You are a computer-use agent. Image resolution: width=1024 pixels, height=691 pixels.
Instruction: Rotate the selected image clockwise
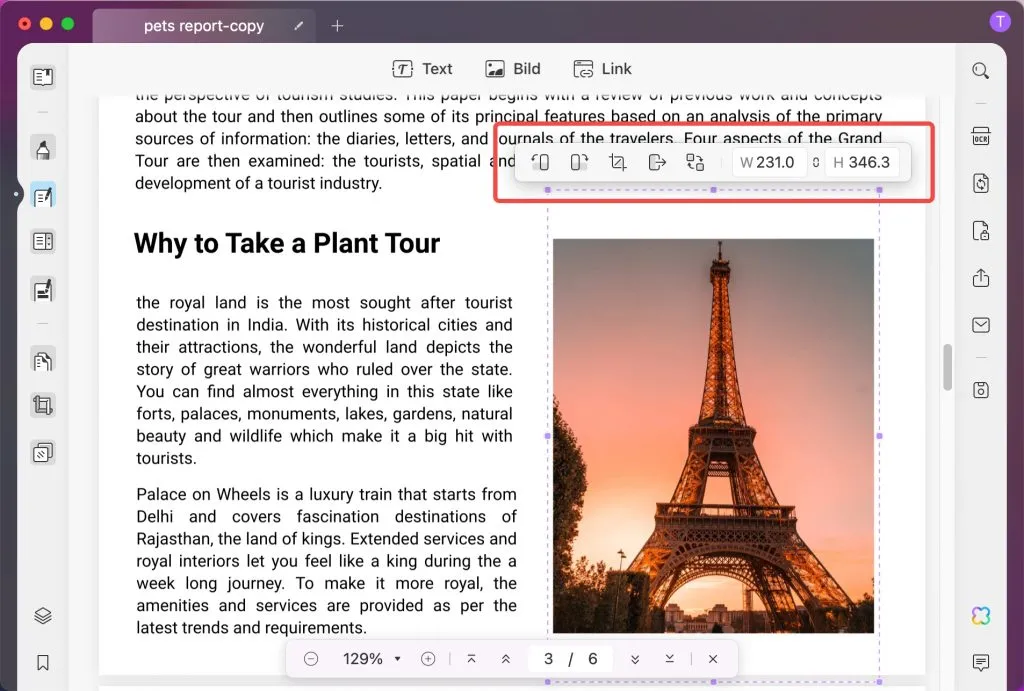578,162
